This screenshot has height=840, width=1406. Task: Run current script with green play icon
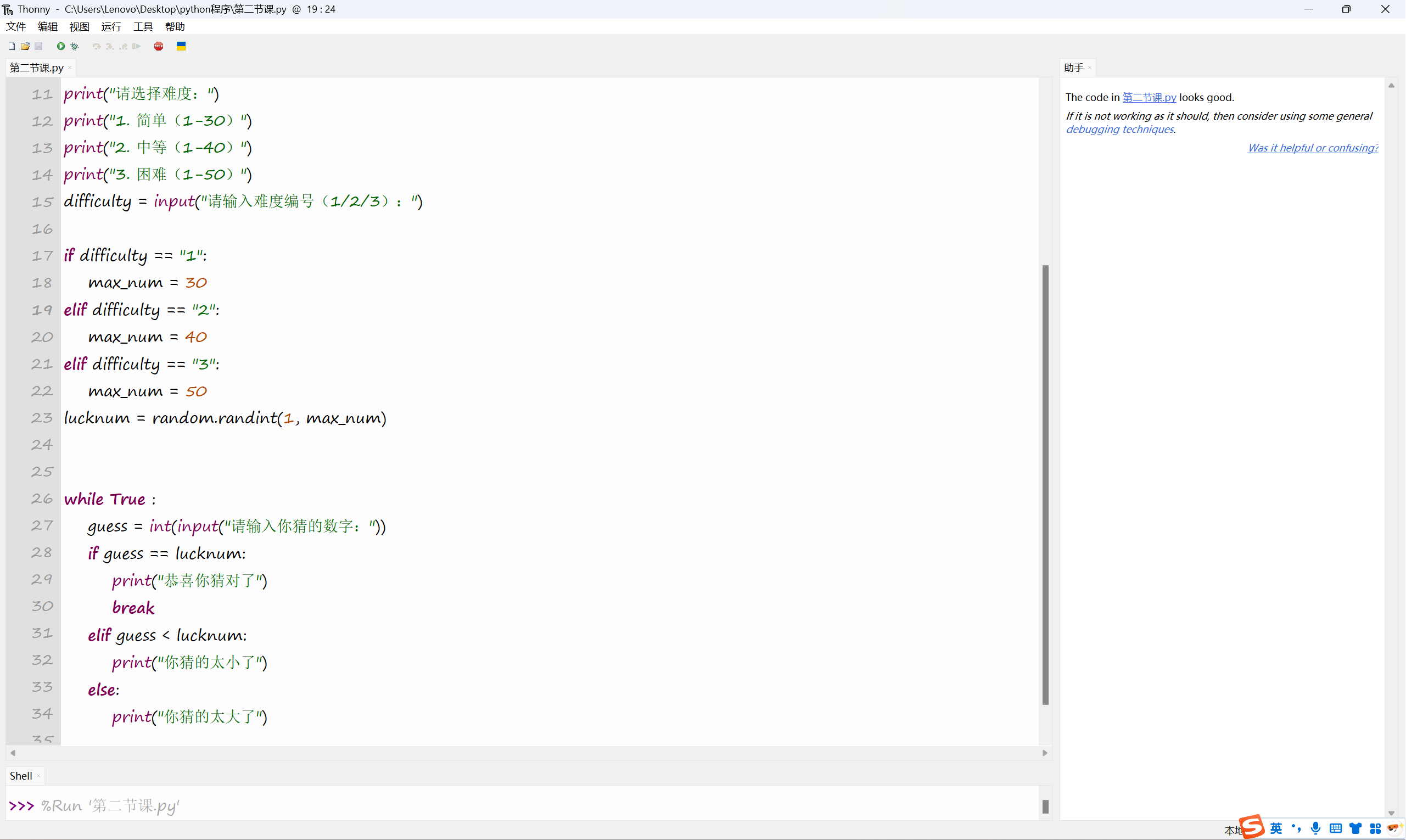60,47
